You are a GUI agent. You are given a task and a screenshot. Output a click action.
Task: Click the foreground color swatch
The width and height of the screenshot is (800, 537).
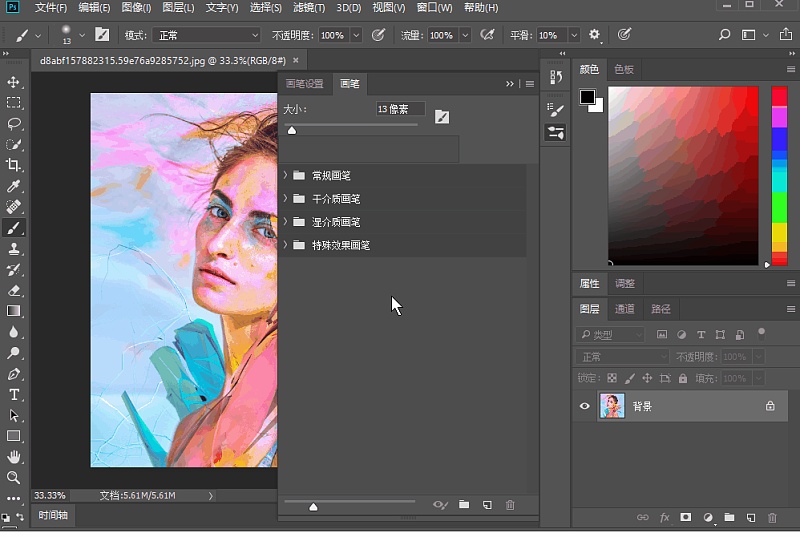pyautogui.click(x=587, y=97)
